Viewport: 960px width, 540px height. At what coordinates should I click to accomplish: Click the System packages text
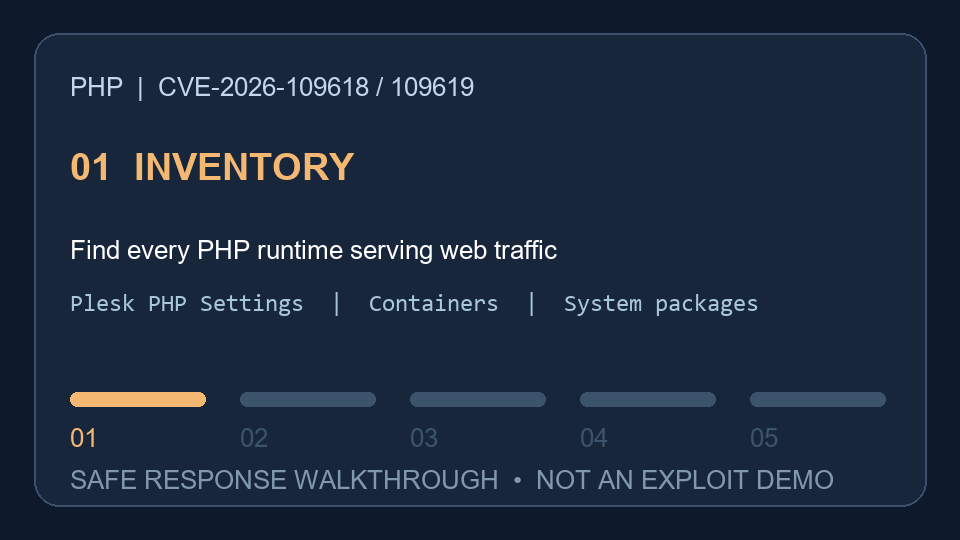click(x=661, y=304)
